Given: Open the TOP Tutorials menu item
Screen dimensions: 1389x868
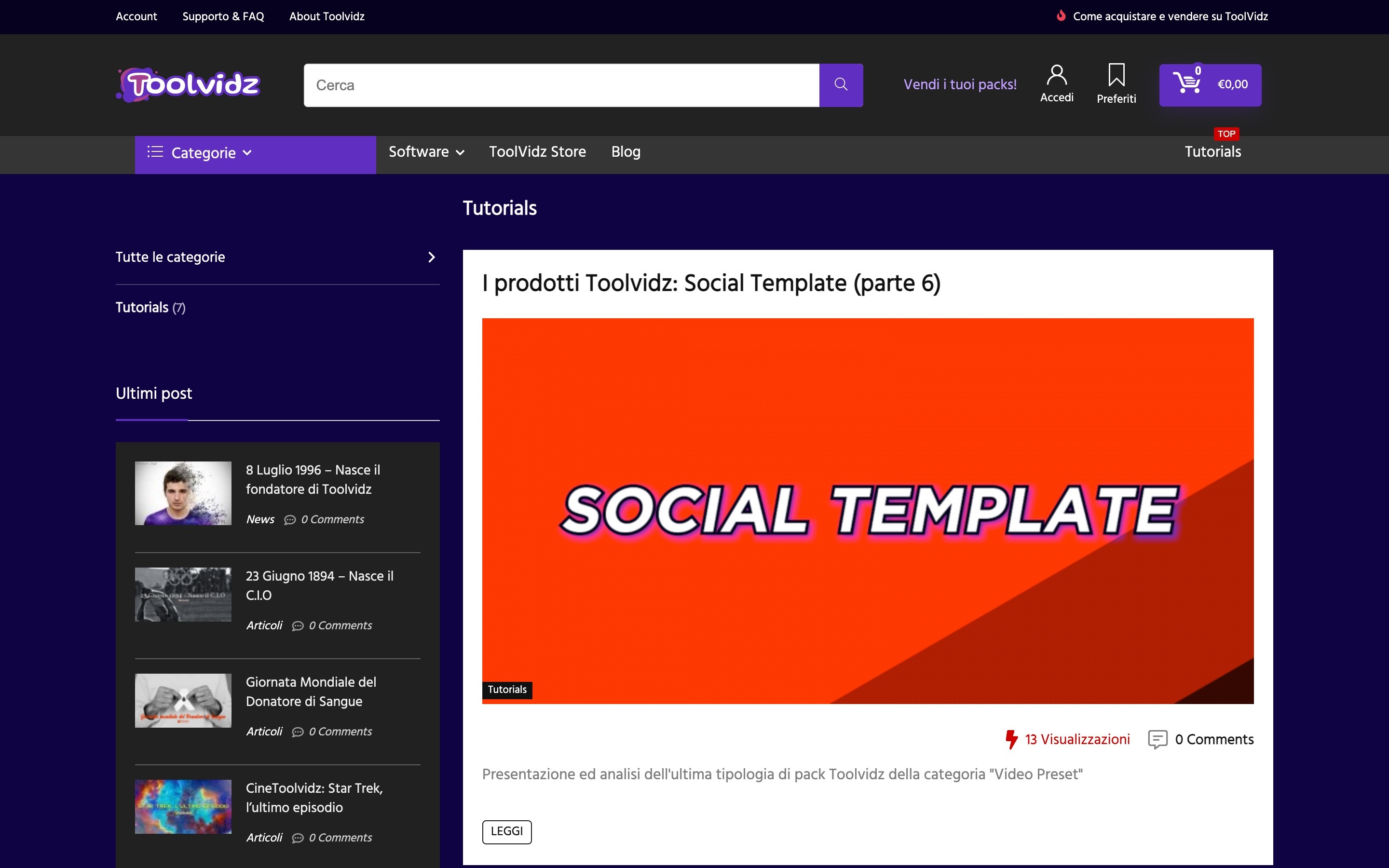Looking at the screenshot, I should 1212,151.
